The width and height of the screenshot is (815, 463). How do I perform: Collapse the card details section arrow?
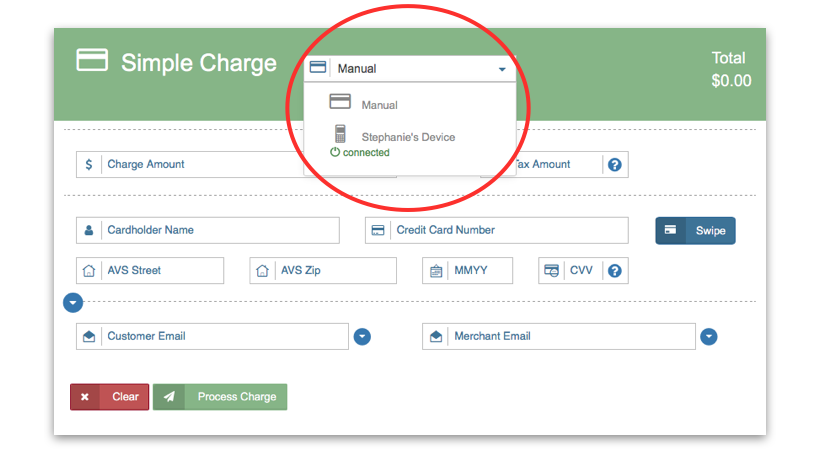(x=73, y=302)
